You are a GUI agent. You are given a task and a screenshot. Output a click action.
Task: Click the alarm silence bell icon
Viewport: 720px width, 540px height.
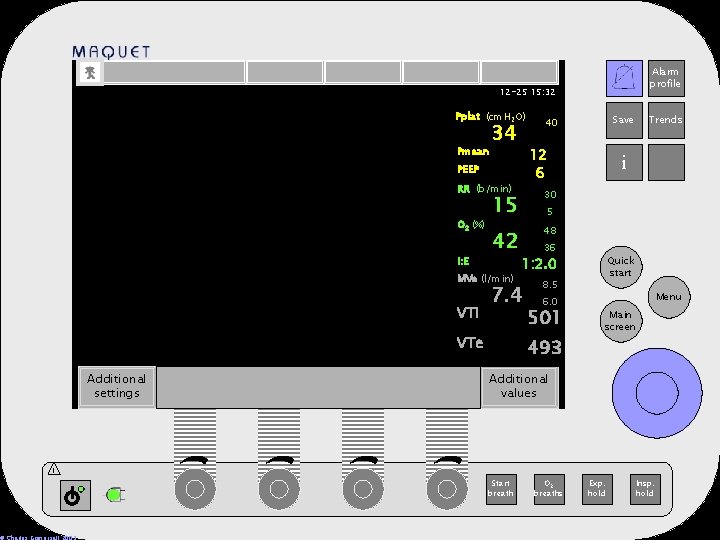[x=624, y=78]
